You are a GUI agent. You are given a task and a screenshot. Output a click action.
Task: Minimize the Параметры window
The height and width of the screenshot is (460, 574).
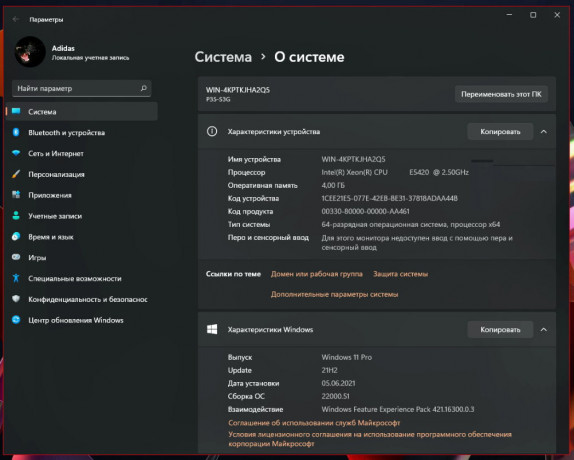tap(509, 15)
